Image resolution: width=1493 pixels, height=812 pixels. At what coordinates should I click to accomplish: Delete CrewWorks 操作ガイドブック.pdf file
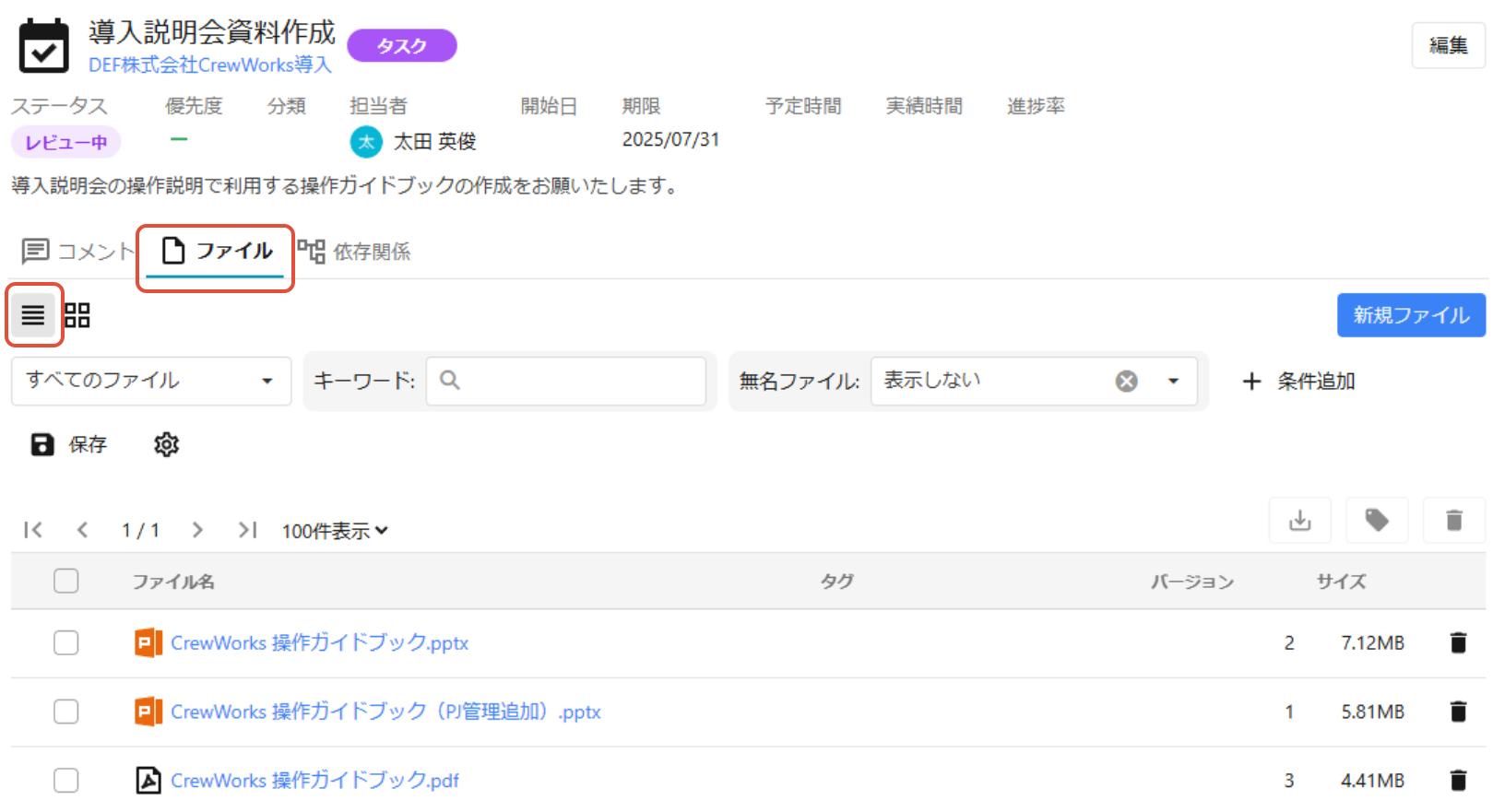tap(1458, 781)
